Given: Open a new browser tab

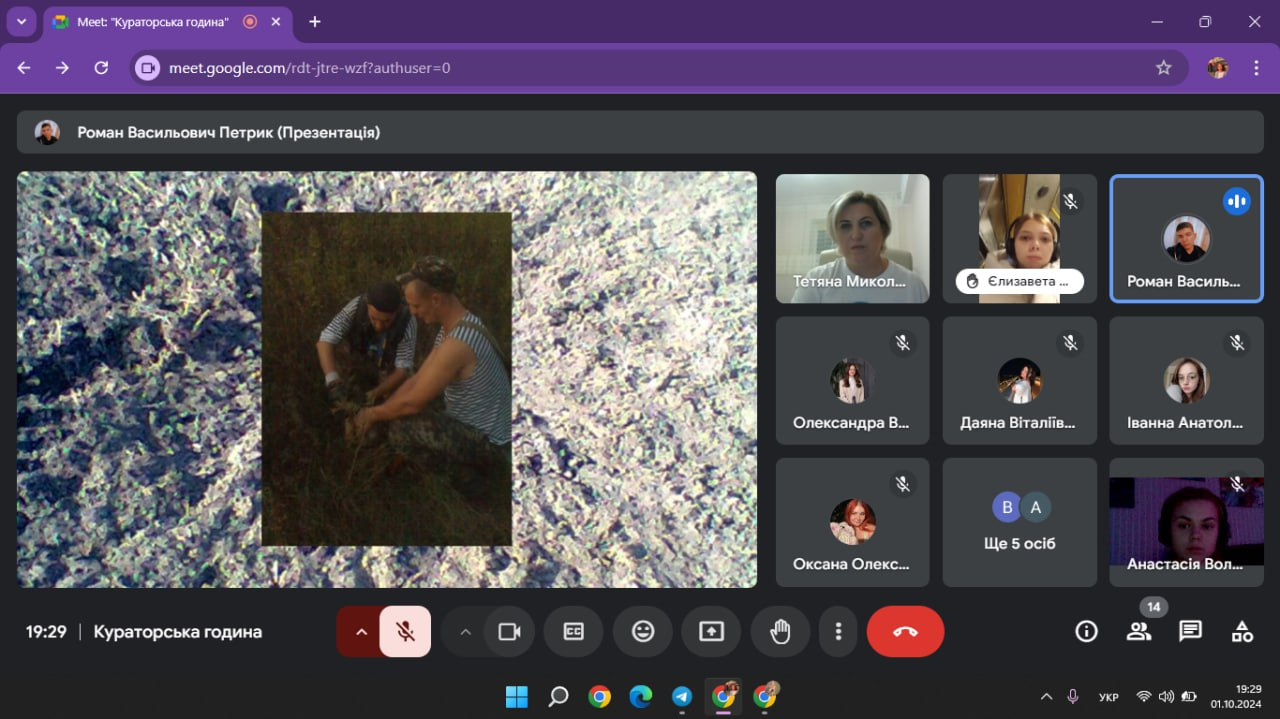Looking at the screenshot, I should (315, 22).
